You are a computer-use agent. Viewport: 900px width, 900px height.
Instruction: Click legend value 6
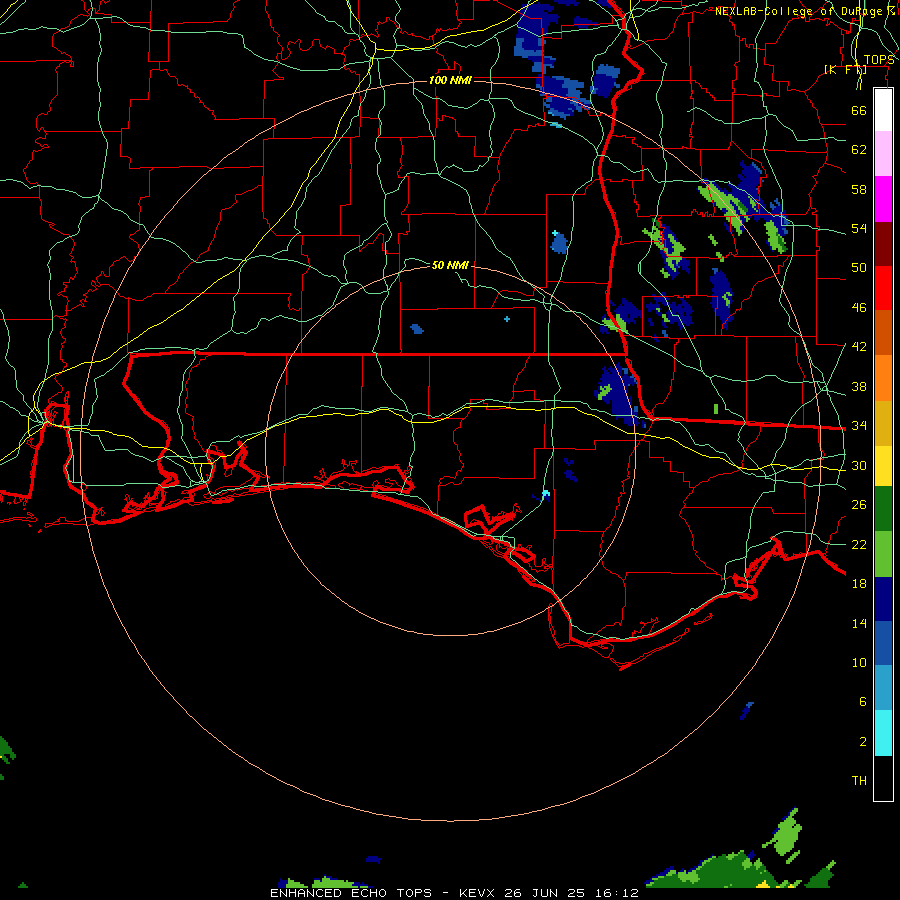pos(863,702)
